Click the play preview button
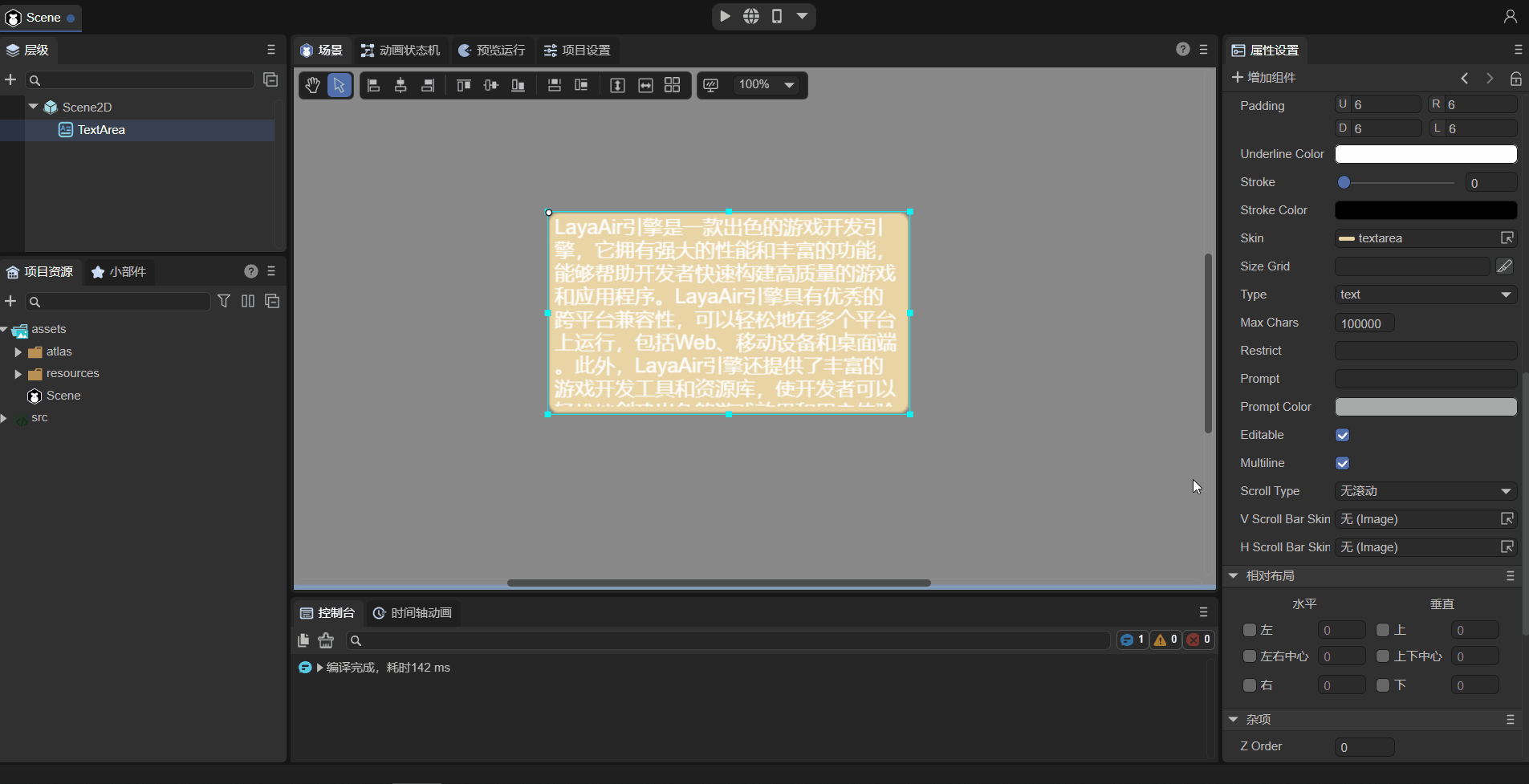Image resolution: width=1529 pixels, height=784 pixels. (x=725, y=16)
